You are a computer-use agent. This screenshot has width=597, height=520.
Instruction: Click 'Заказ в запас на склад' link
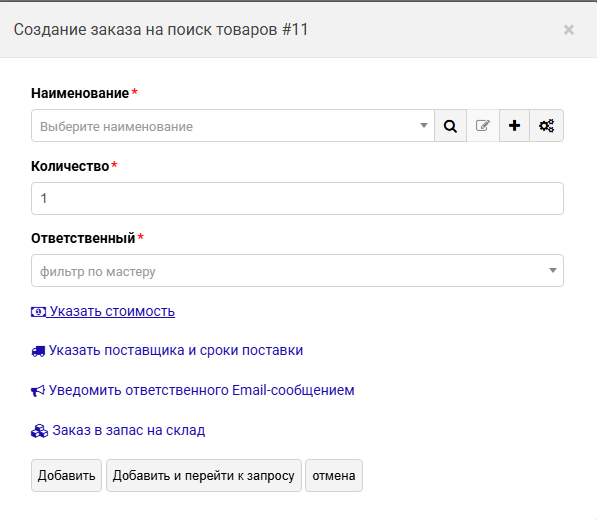(x=129, y=430)
